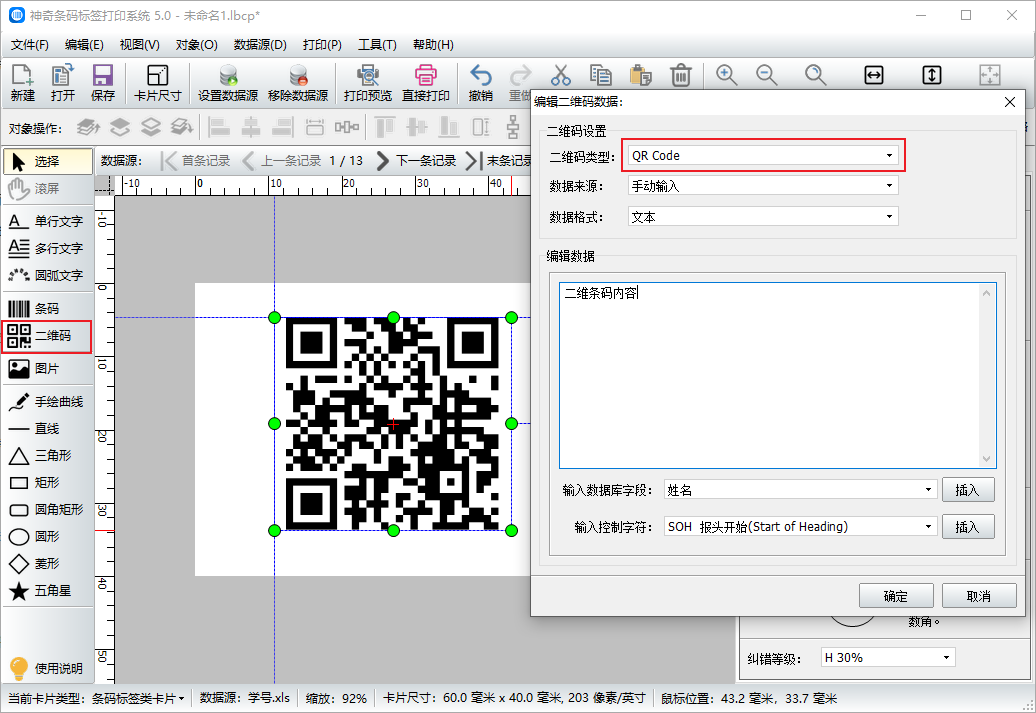Open the 二维码类型 QR Code dropdown
1036x713 pixels.
click(x=762, y=155)
